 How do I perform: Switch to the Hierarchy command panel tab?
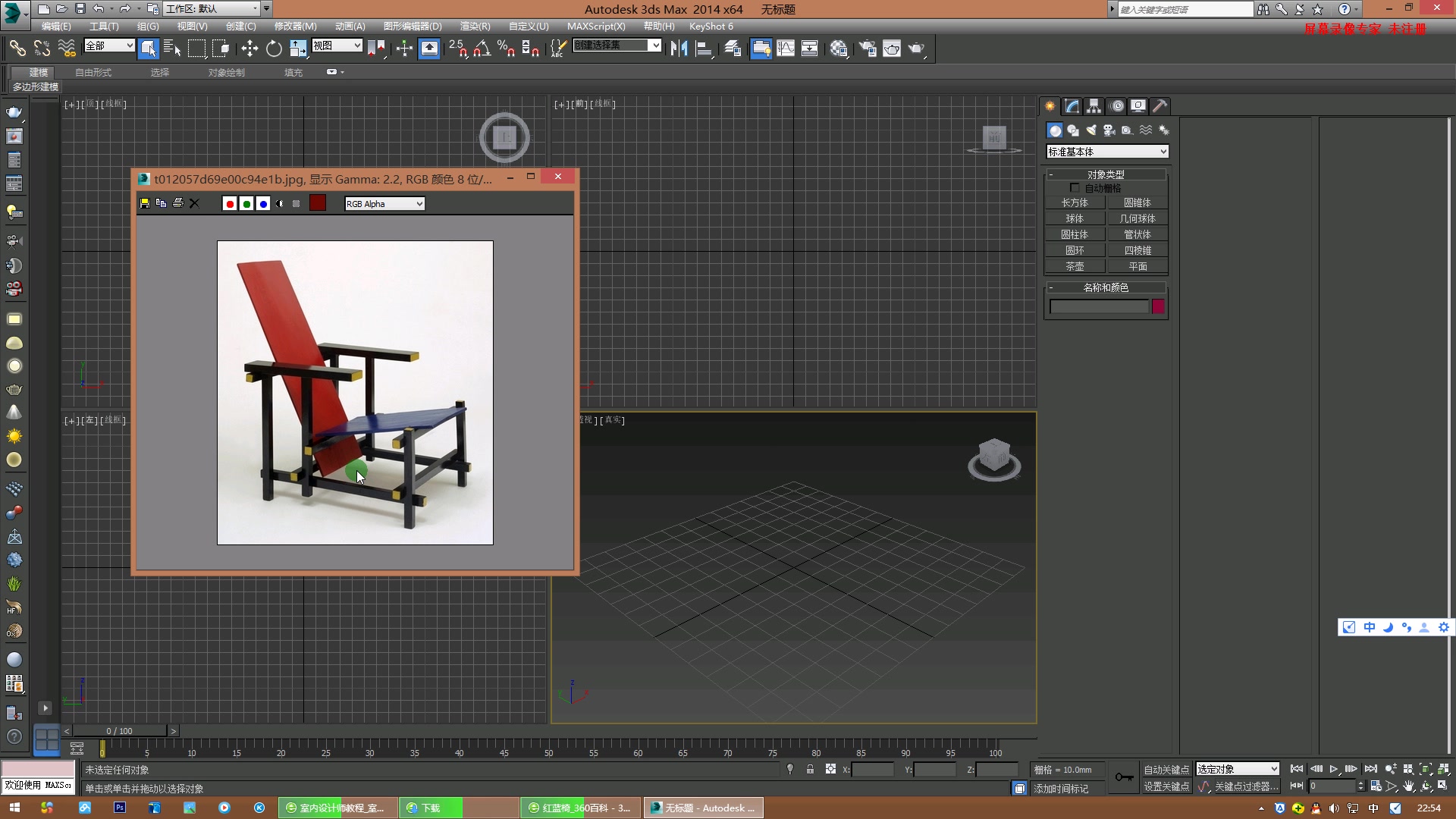[1094, 106]
